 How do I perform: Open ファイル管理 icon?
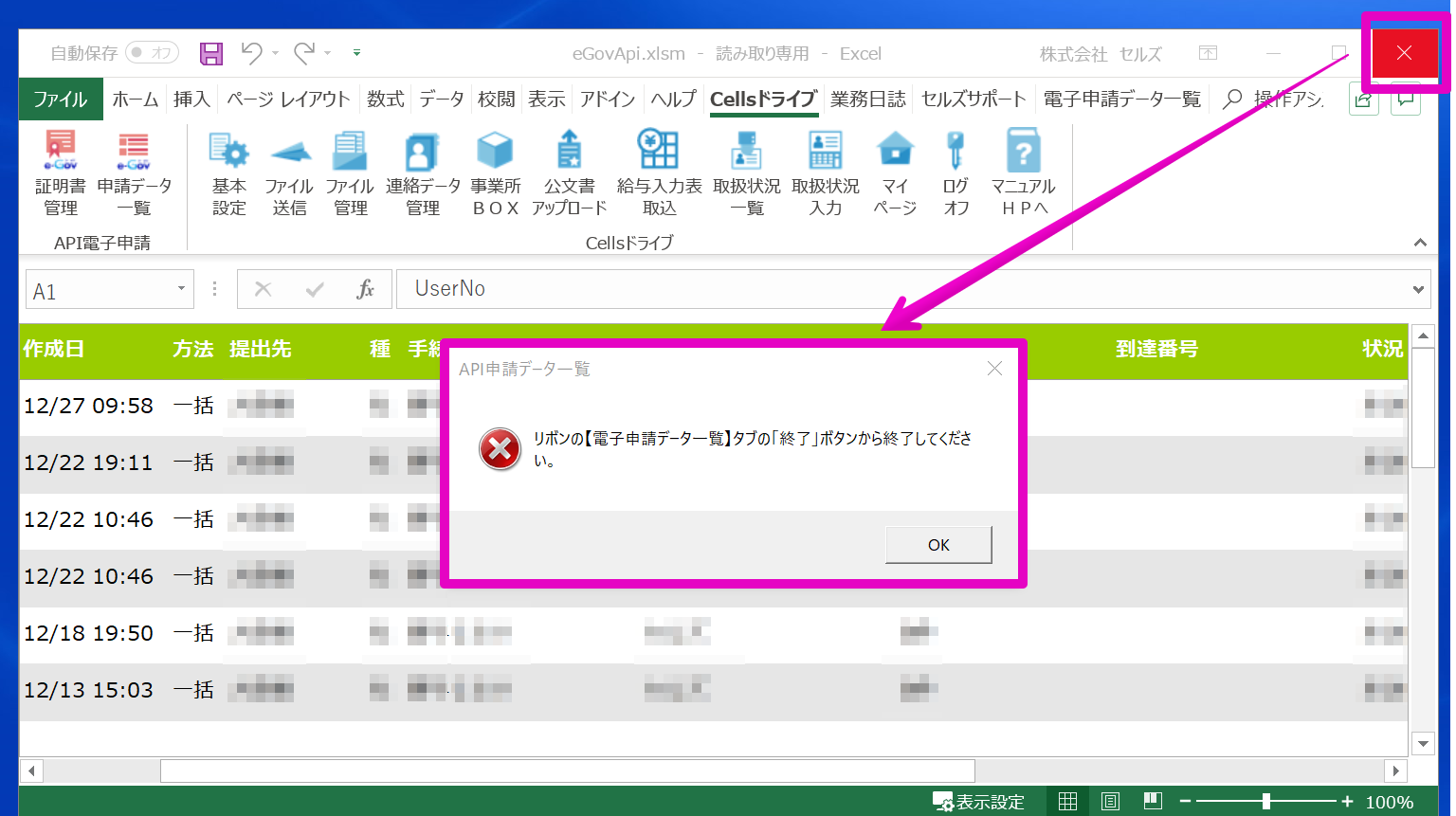tap(350, 173)
